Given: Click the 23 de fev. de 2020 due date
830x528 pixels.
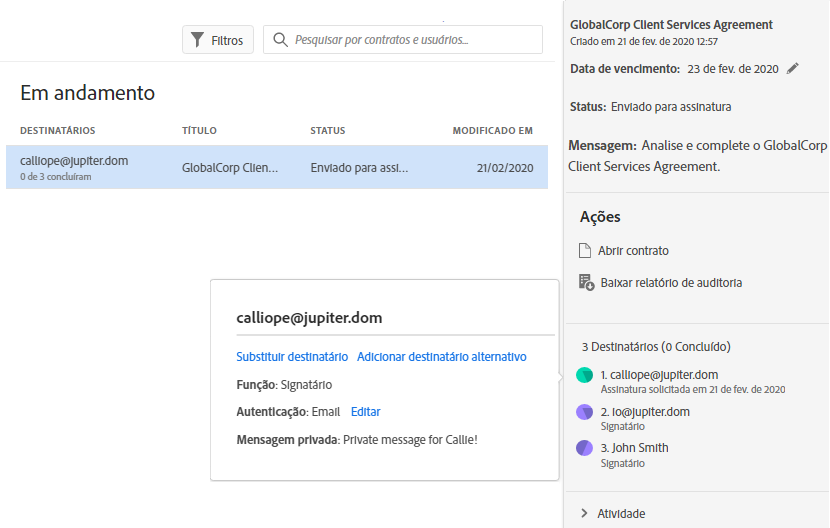Looking at the screenshot, I should coord(733,69).
